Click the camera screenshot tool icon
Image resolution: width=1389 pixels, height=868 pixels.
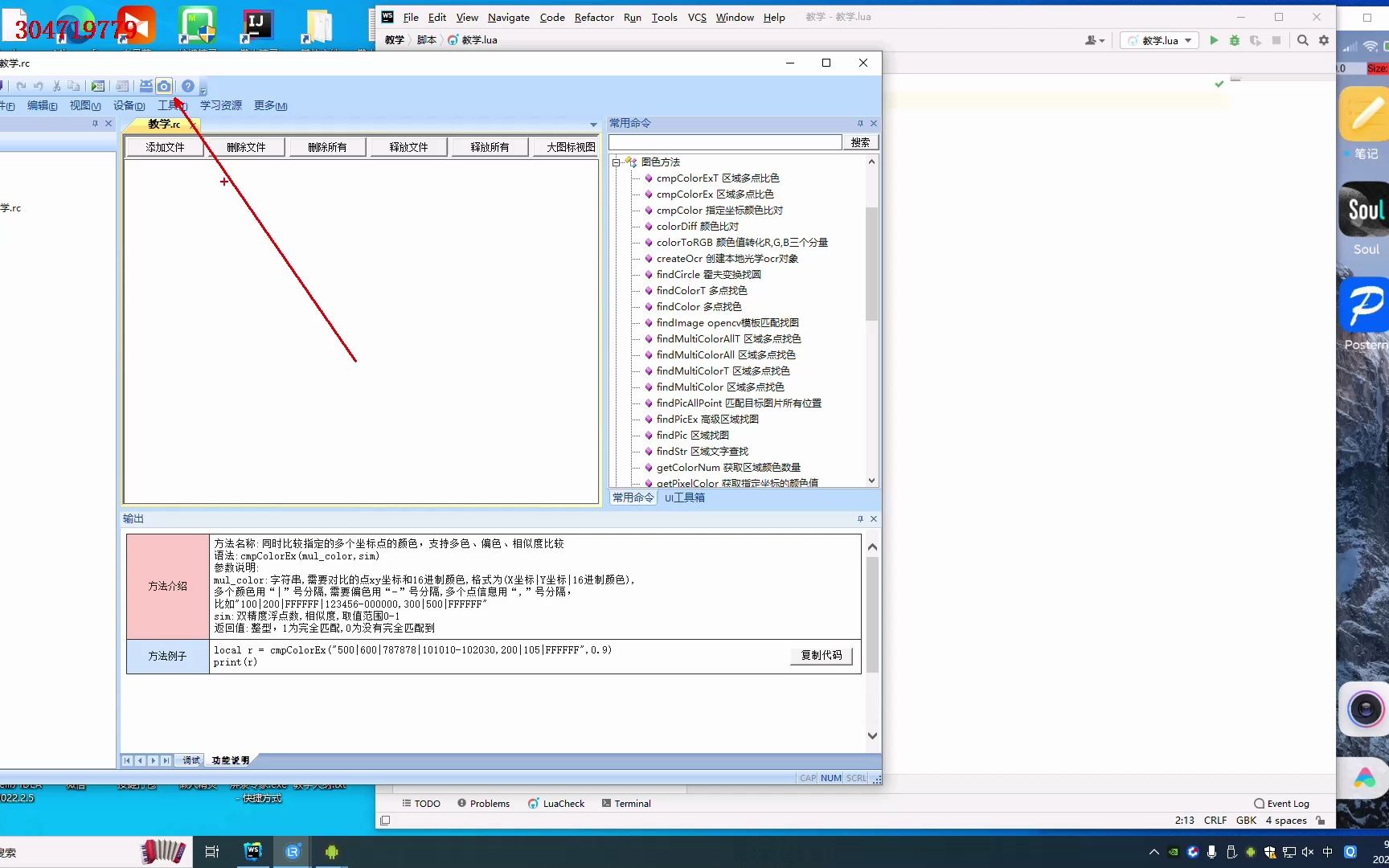164,86
